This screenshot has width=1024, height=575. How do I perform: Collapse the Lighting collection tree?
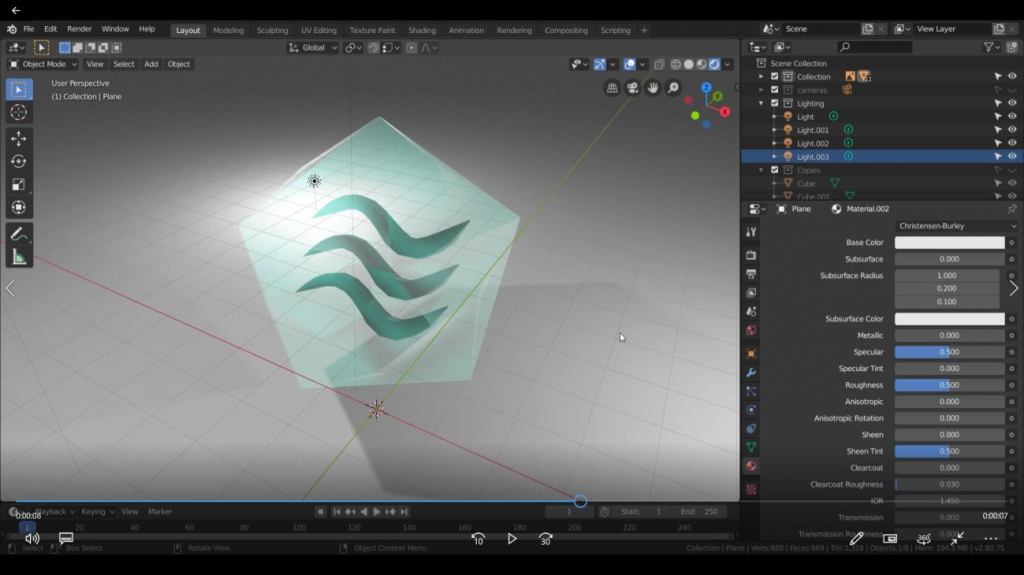click(761, 103)
